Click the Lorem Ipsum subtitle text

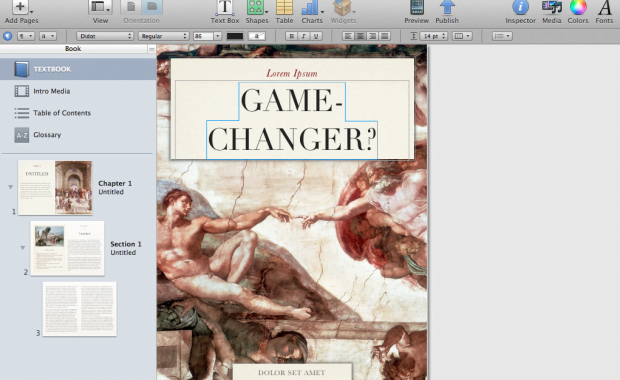coord(292,74)
